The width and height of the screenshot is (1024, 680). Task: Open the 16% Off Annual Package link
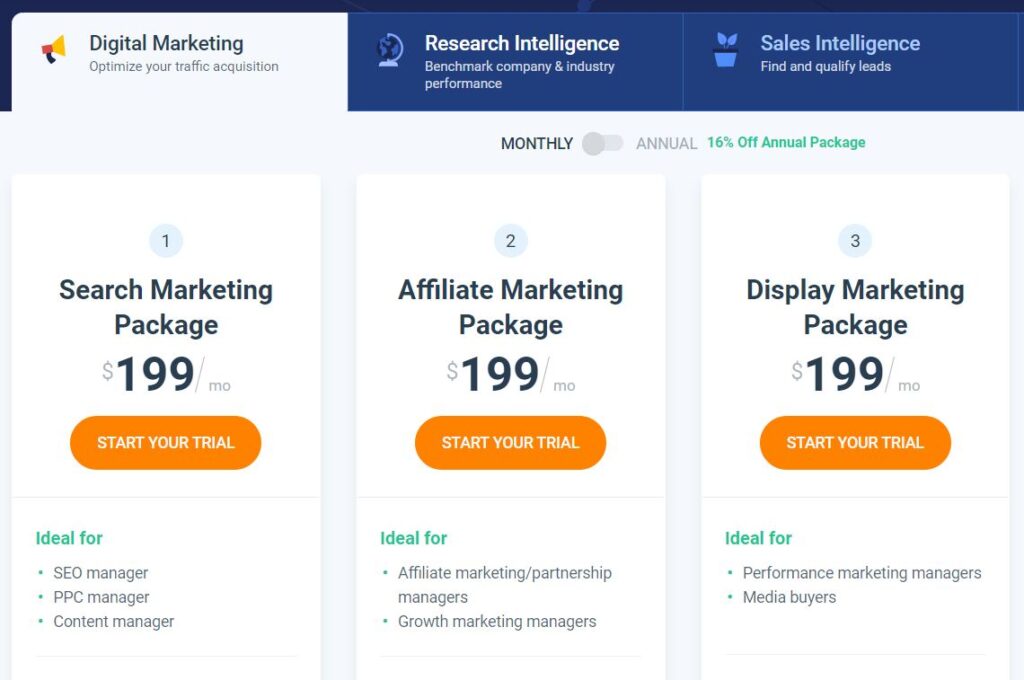(x=786, y=142)
